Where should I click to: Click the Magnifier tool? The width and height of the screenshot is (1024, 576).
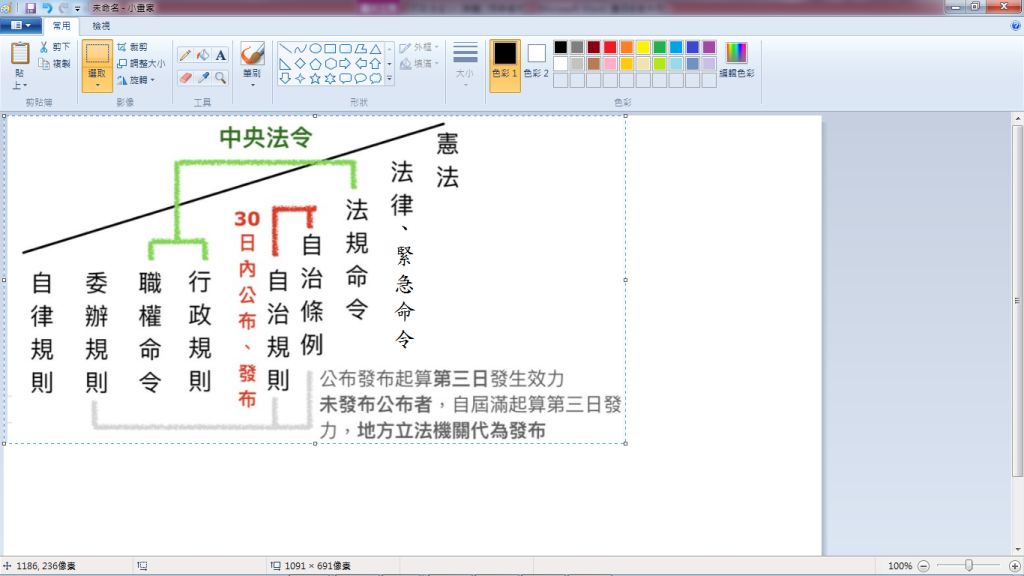(220, 77)
